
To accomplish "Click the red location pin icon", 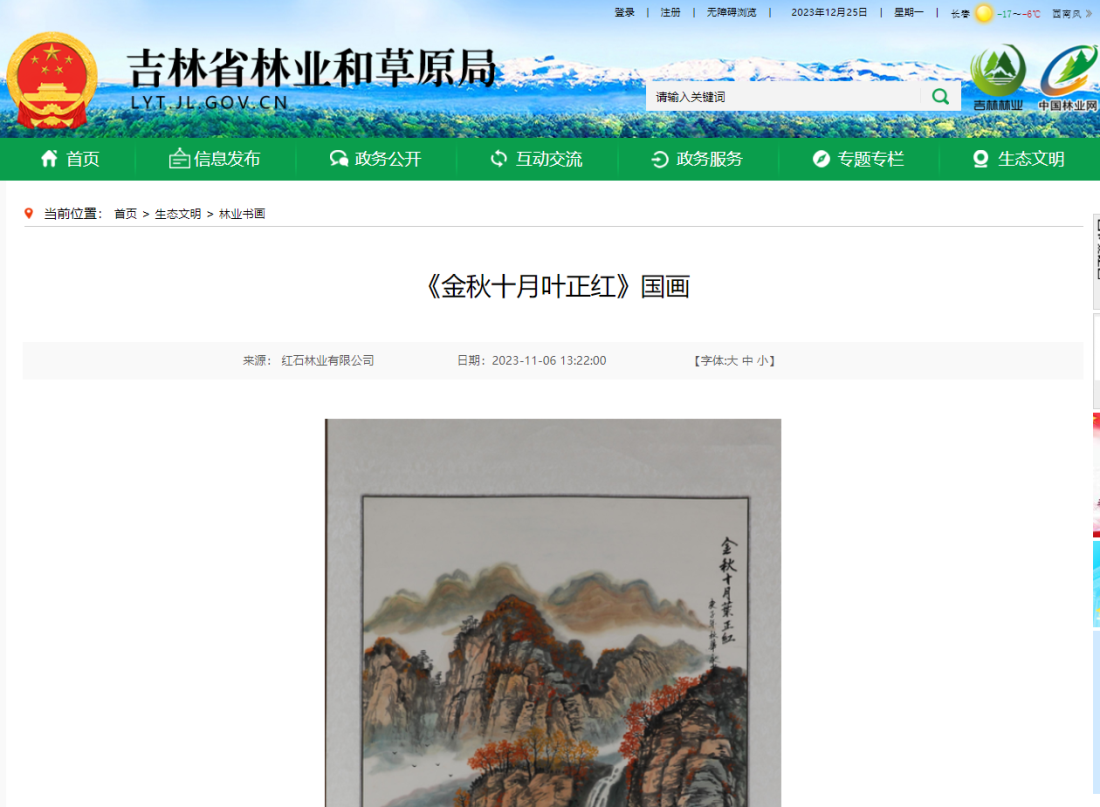I will [x=29, y=213].
